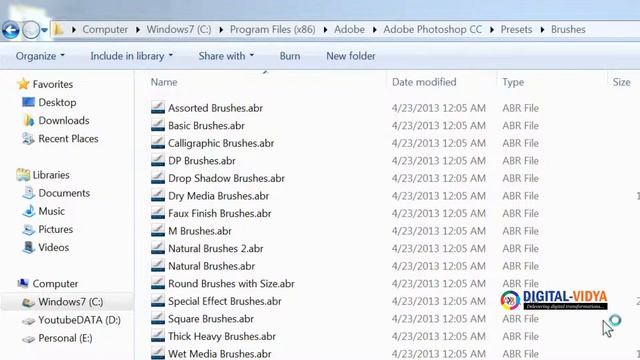Screen dimensions: 640x360
Task: Expand arrow after Adobe Photoshop CC breadcrumb
Action: (491, 30)
